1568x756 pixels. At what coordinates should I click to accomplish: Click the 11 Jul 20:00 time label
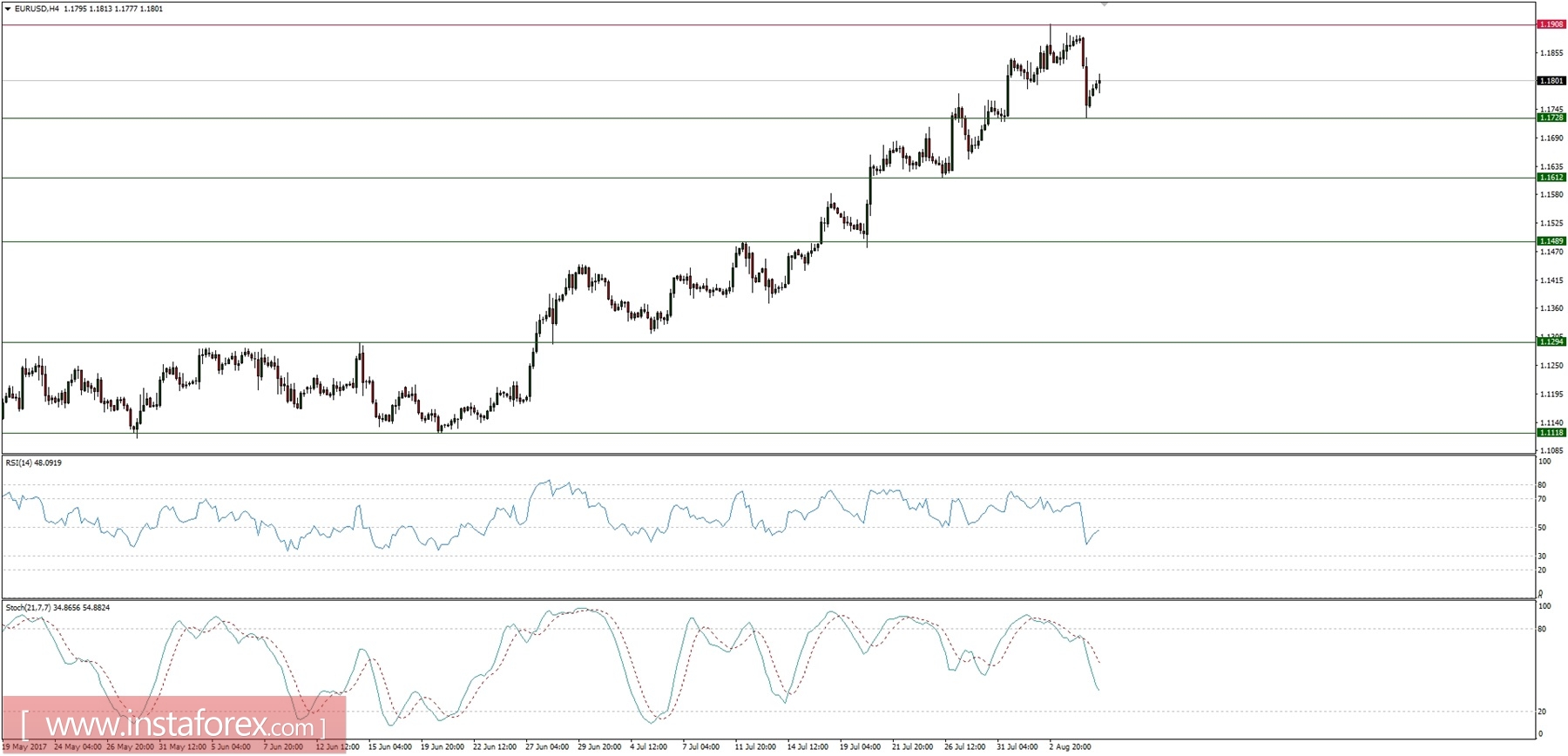[x=755, y=746]
